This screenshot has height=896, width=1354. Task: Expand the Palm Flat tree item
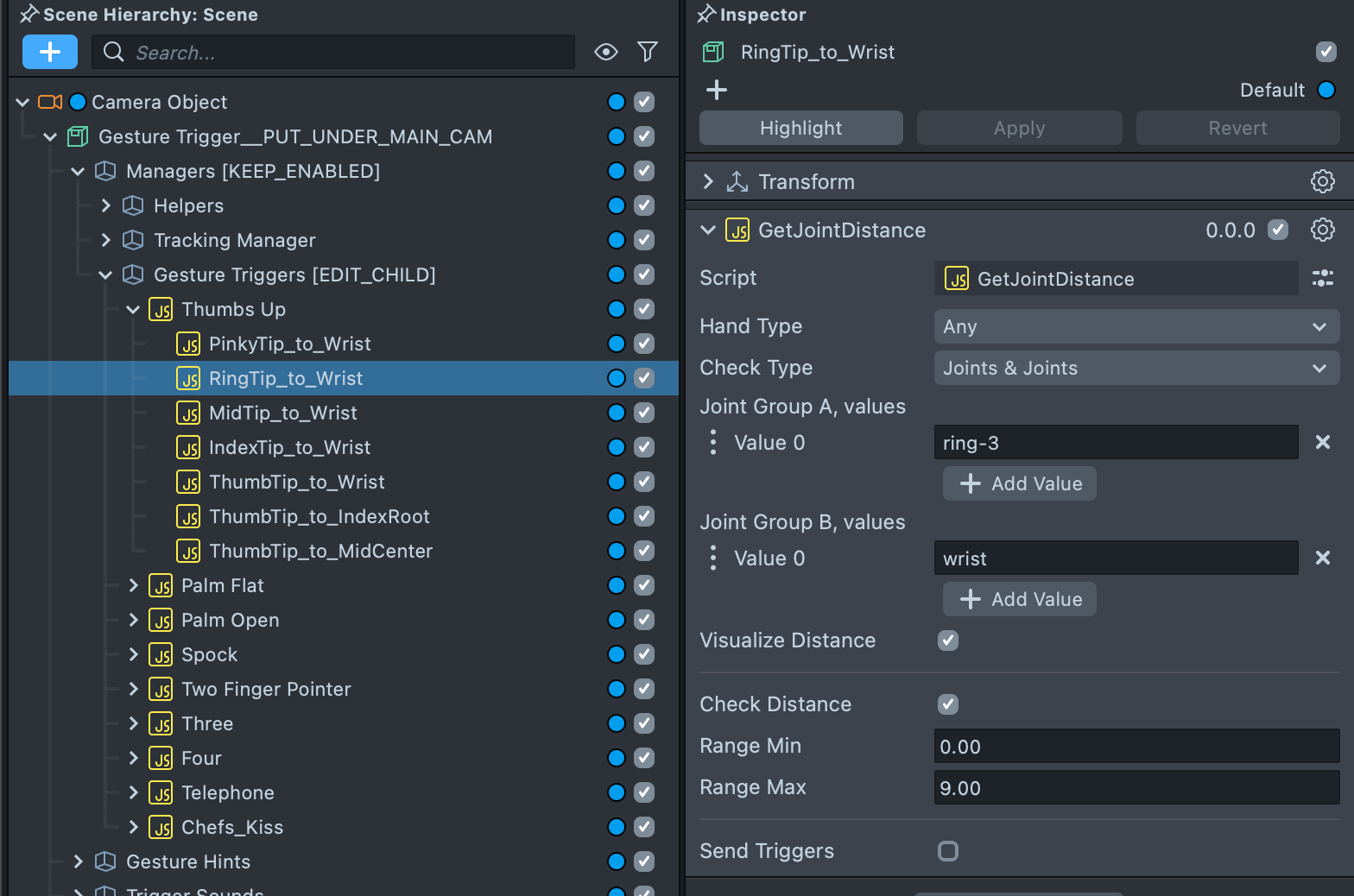(133, 585)
